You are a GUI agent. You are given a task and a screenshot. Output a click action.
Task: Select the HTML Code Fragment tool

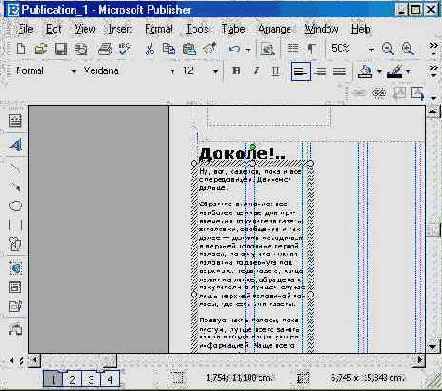tap(15, 306)
